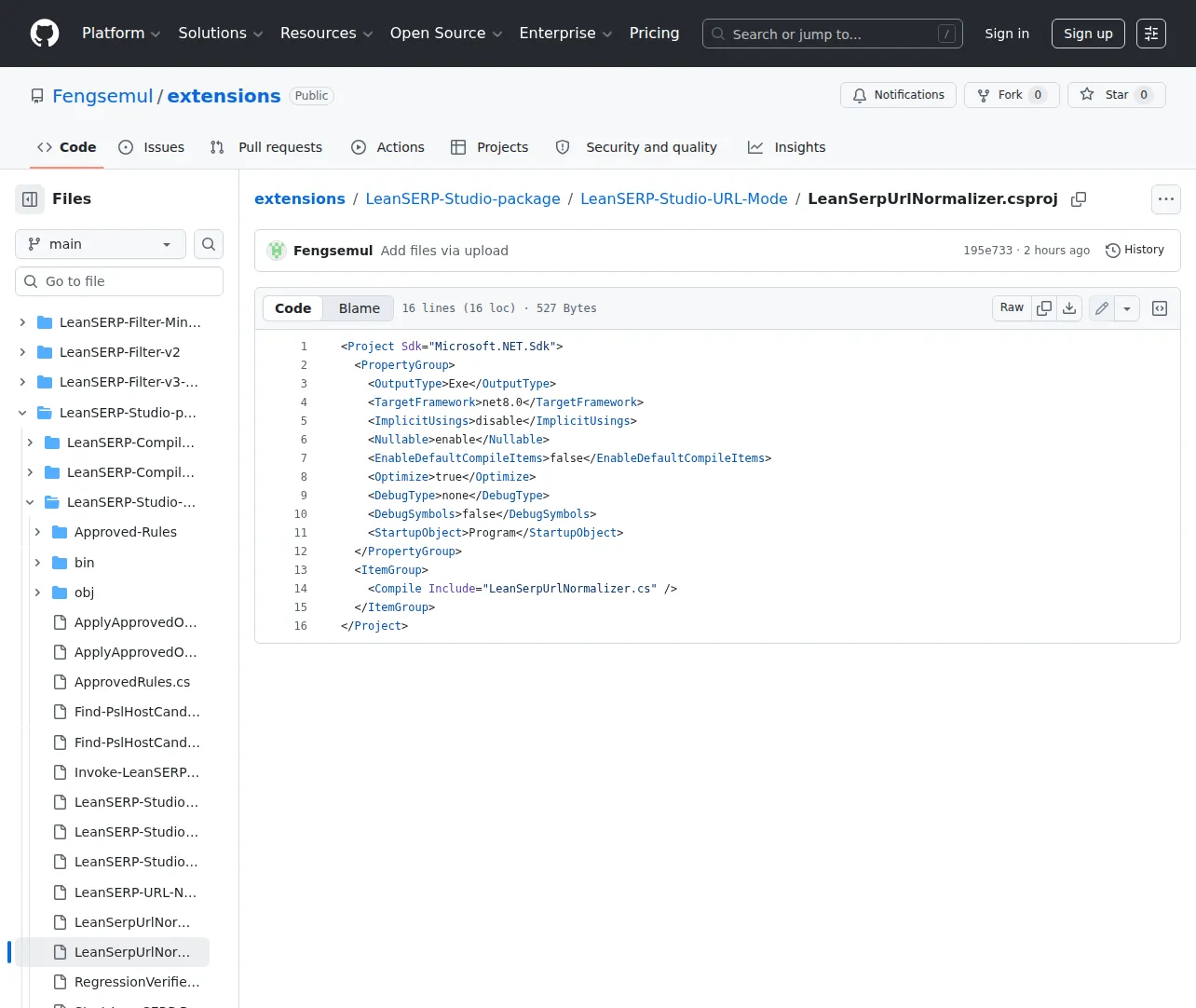Copy raw file contents icon
Viewport: 1196px width, 1008px height.
click(x=1044, y=308)
